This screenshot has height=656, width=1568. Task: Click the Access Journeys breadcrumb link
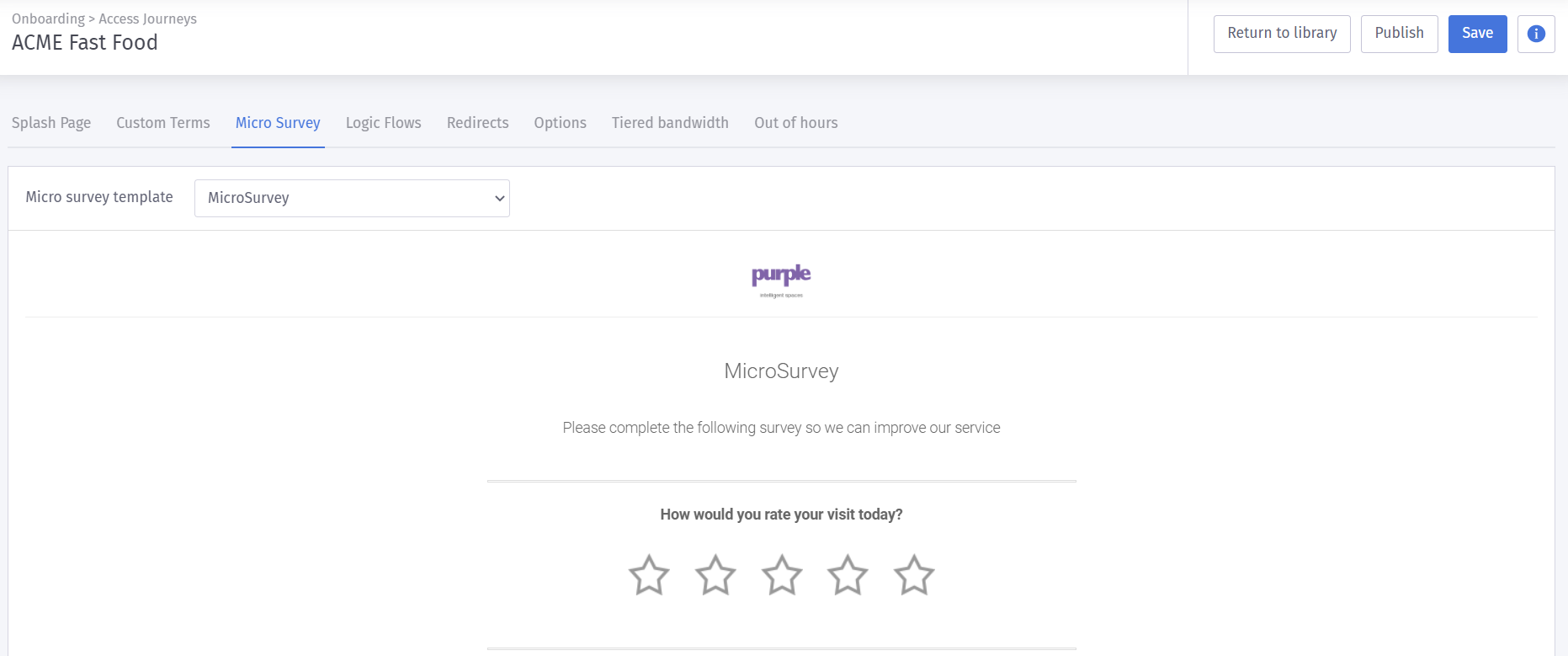(x=147, y=19)
